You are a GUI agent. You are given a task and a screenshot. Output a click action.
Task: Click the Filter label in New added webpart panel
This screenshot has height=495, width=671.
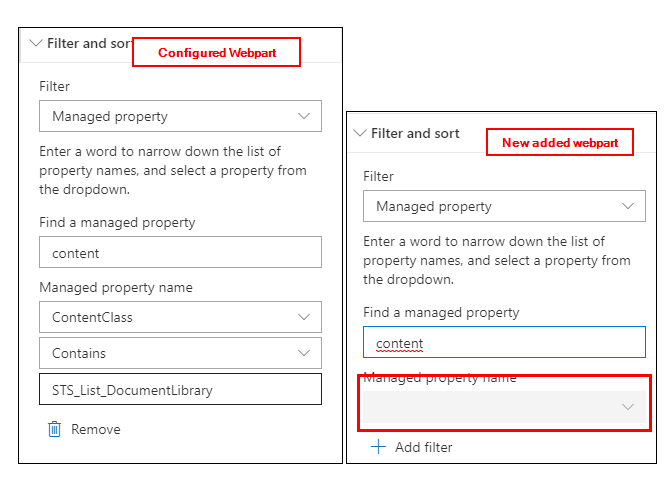tap(378, 176)
